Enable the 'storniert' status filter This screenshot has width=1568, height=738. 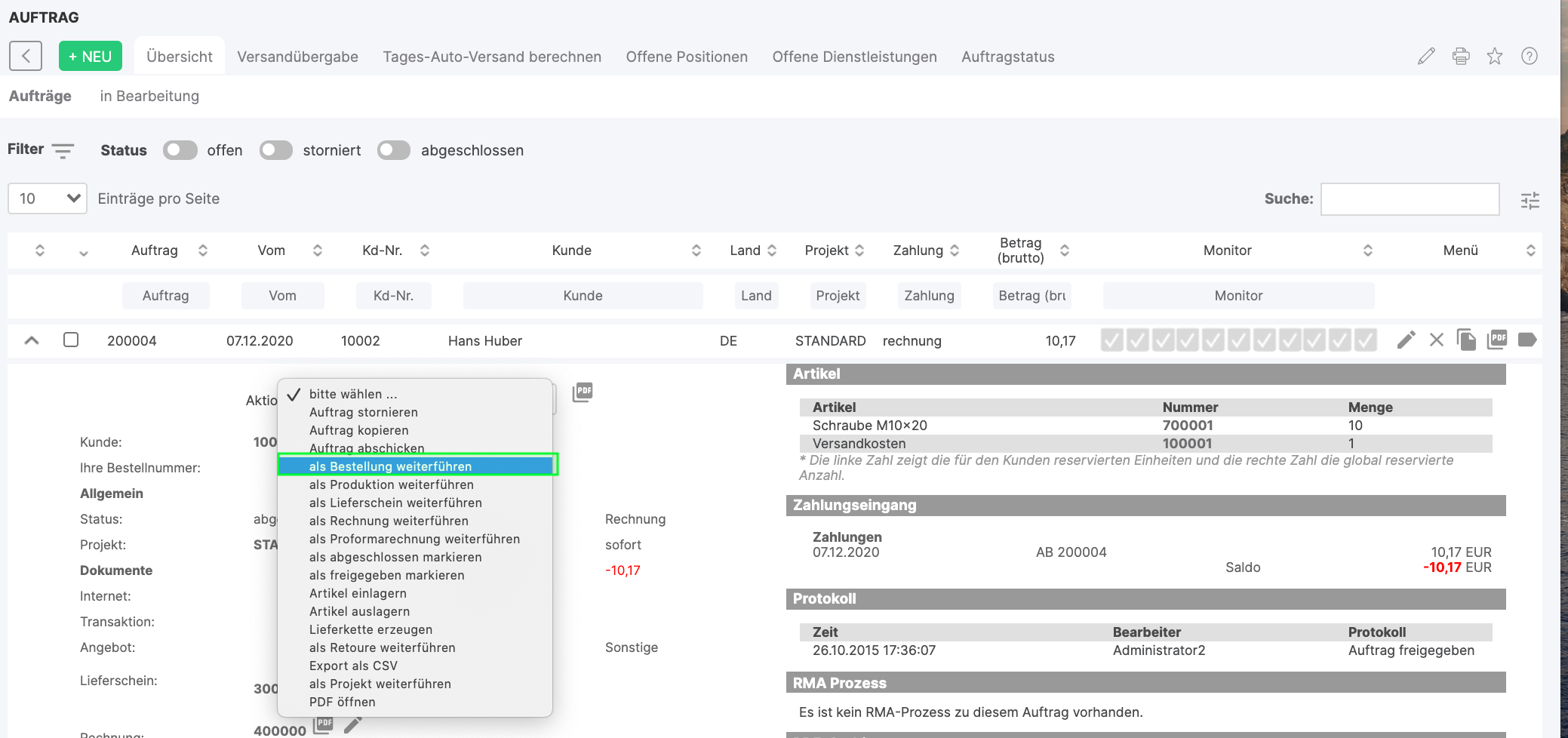click(275, 150)
